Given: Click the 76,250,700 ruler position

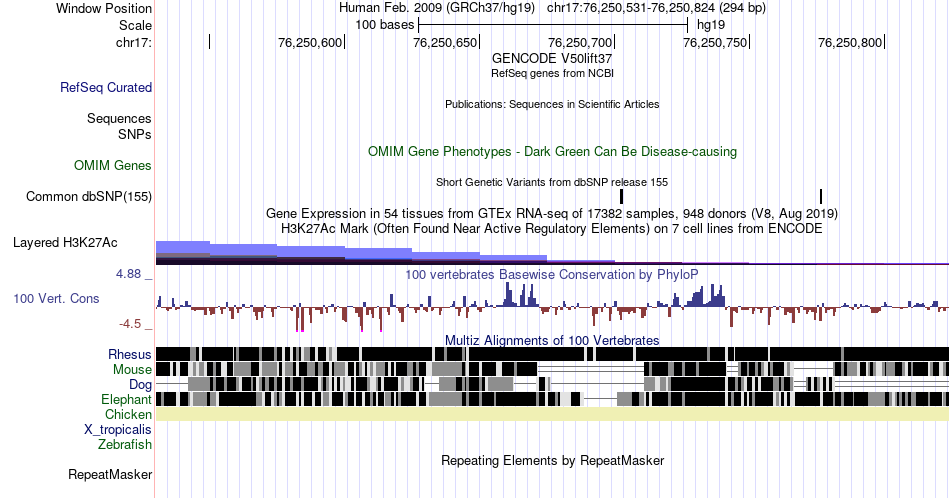Looking at the screenshot, I should point(580,42).
